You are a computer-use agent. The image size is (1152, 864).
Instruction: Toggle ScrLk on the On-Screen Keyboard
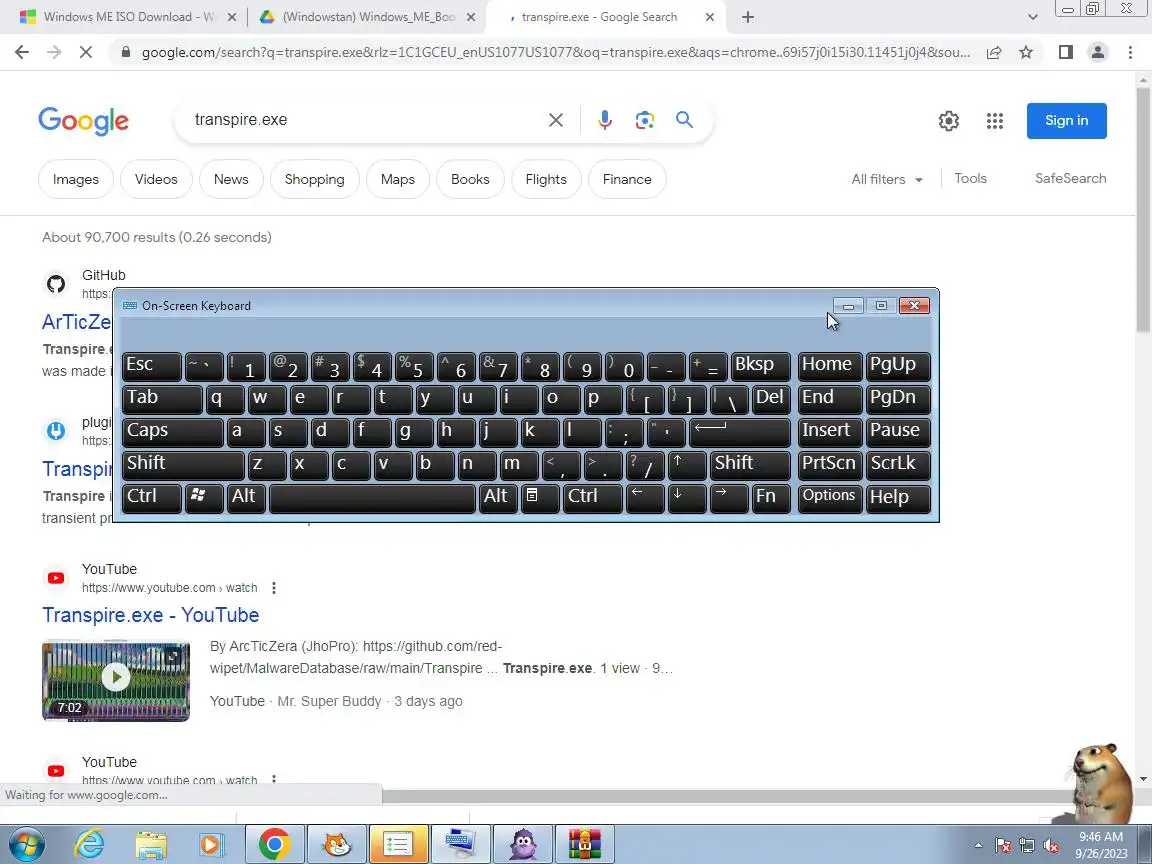click(x=898, y=464)
